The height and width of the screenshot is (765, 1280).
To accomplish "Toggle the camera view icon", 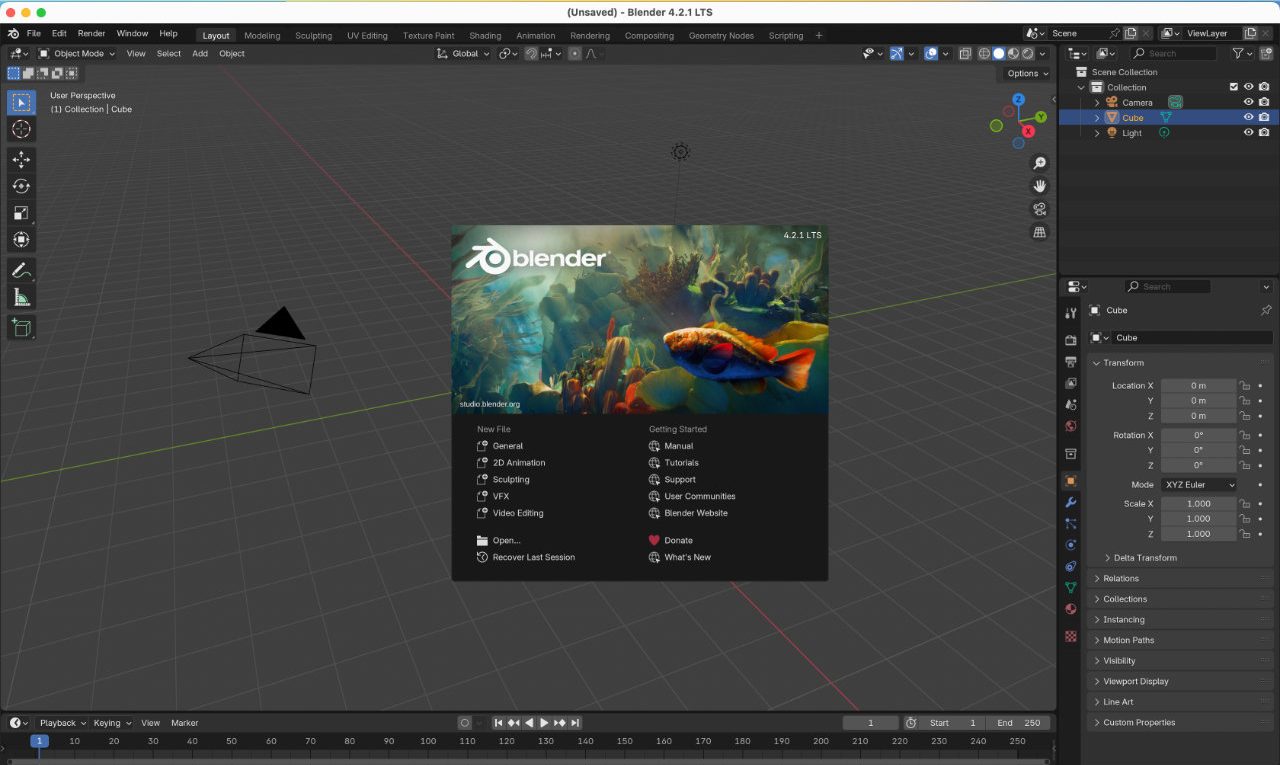I will (x=1040, y=209).
